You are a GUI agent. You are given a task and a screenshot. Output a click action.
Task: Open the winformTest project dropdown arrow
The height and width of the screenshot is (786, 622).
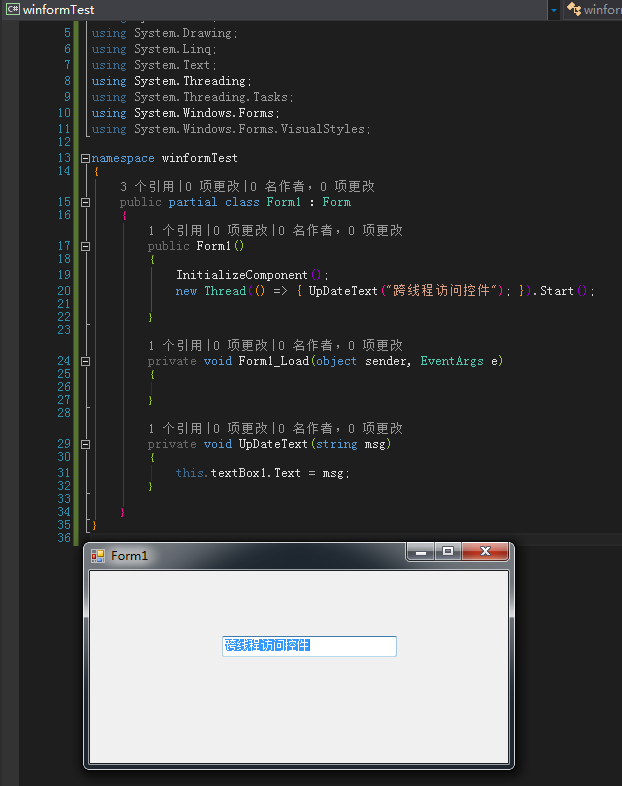[x=554, y=10]
